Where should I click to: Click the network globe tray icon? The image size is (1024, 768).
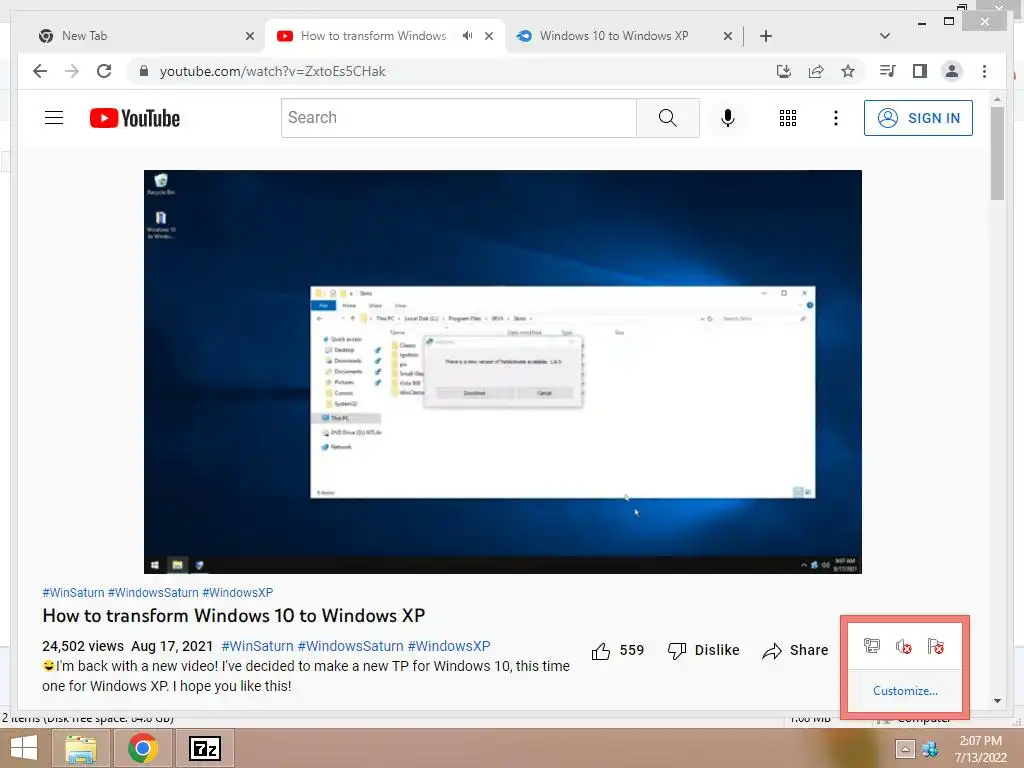point(930,748)
